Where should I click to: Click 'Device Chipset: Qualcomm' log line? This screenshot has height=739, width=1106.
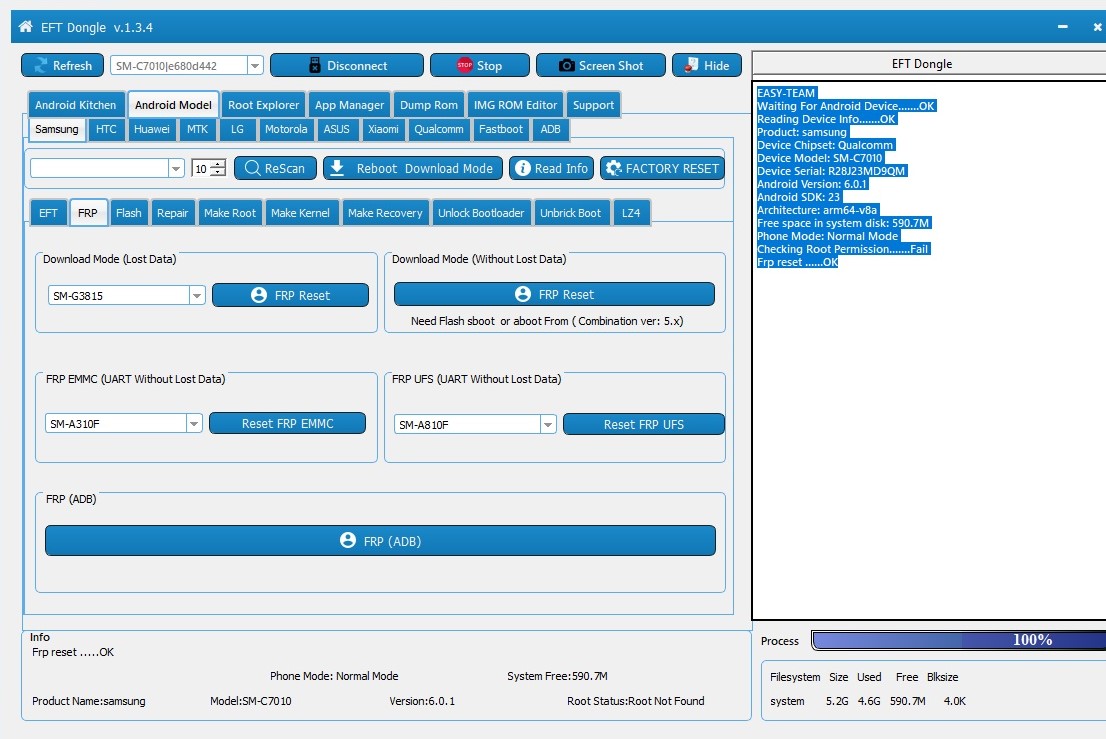click(825, 145)
